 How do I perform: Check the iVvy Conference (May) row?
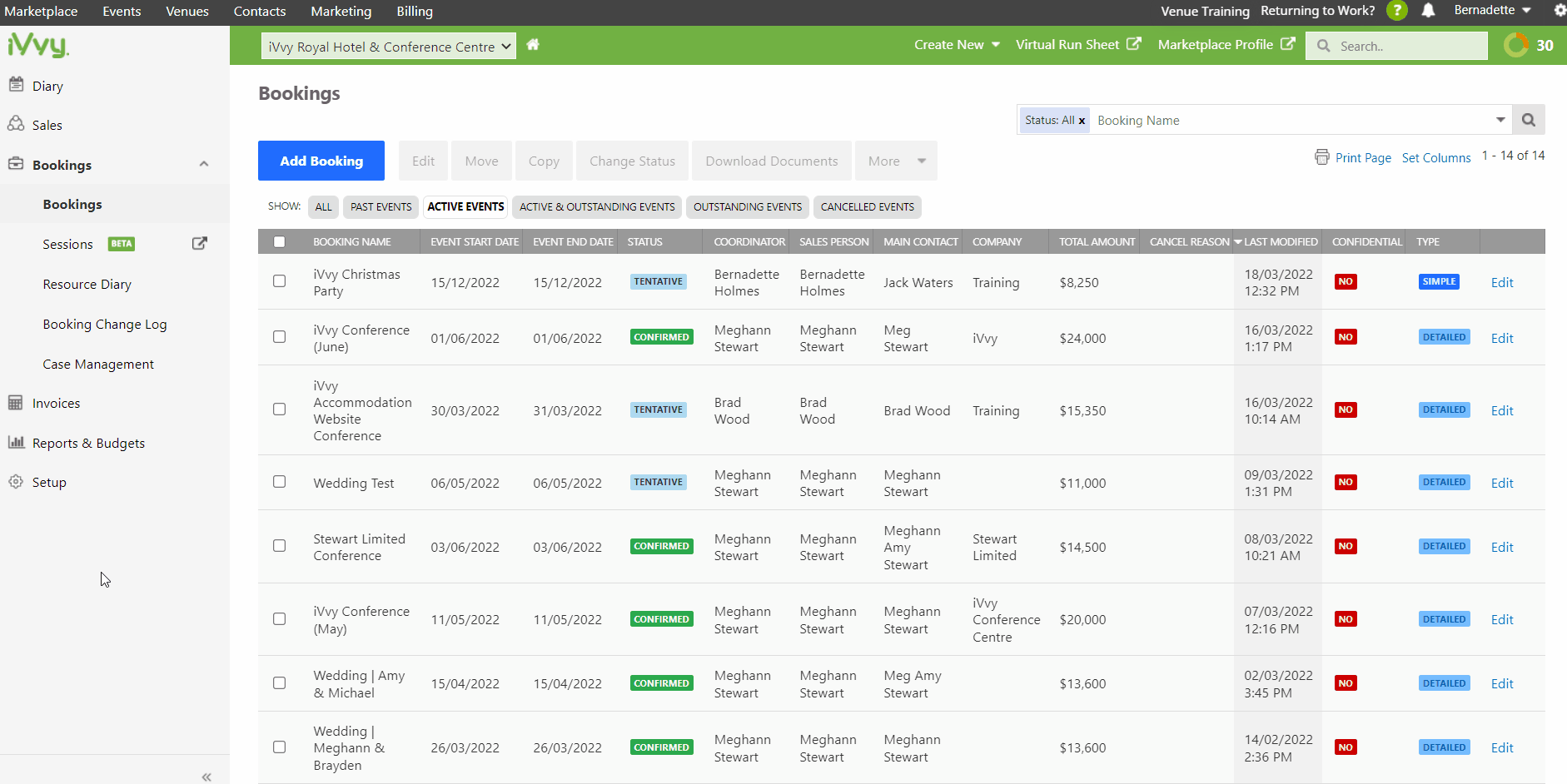point(280,619)
